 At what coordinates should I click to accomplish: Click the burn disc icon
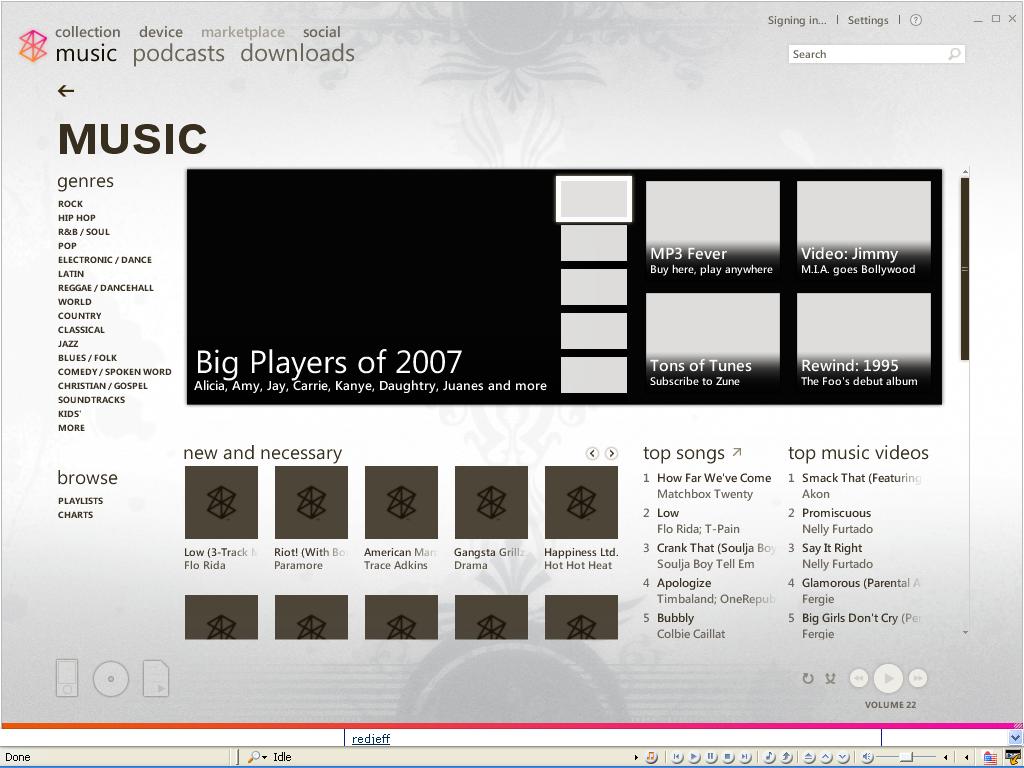tap(111, 679)
